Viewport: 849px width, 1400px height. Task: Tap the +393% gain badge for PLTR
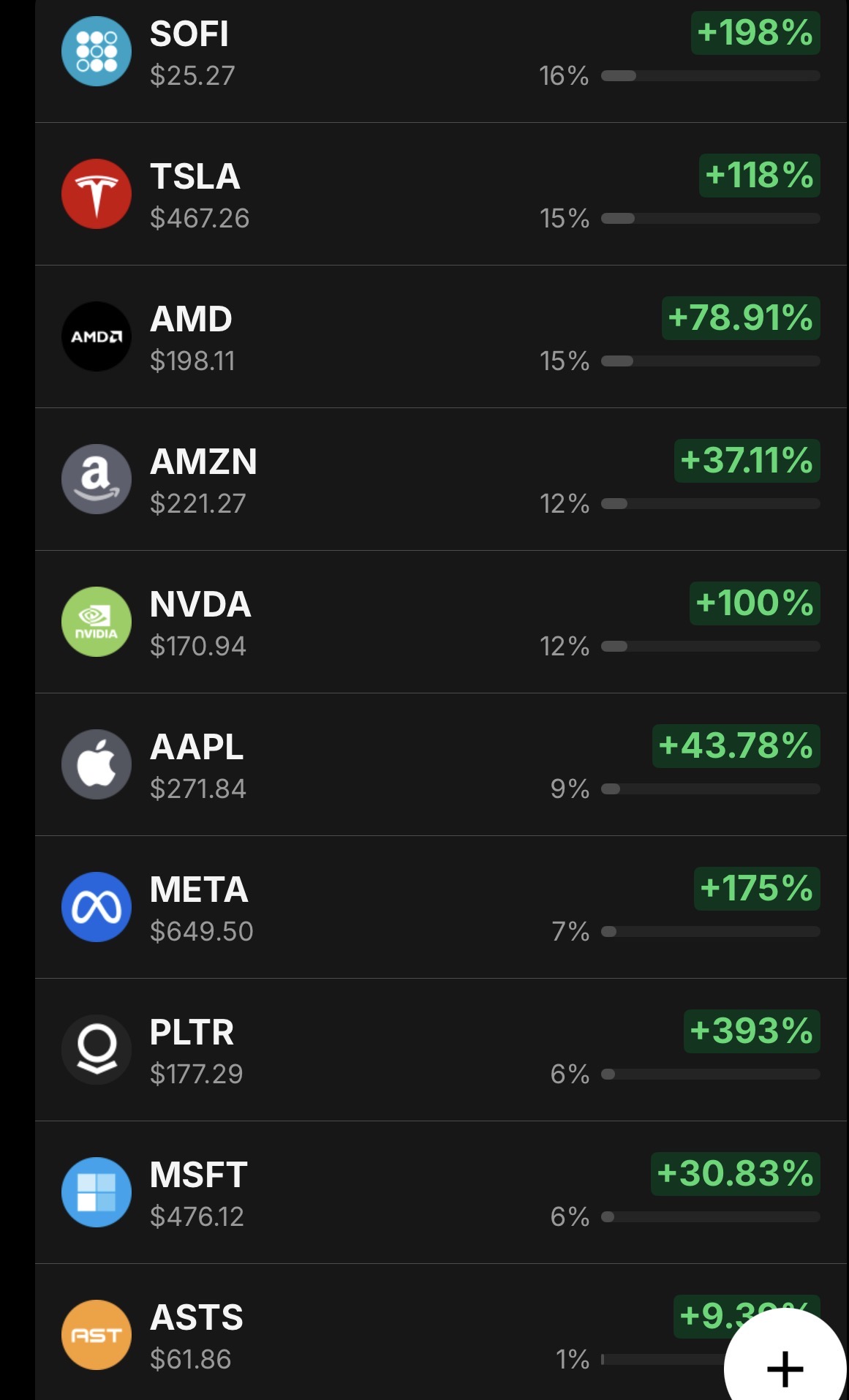click(752, 1031)
